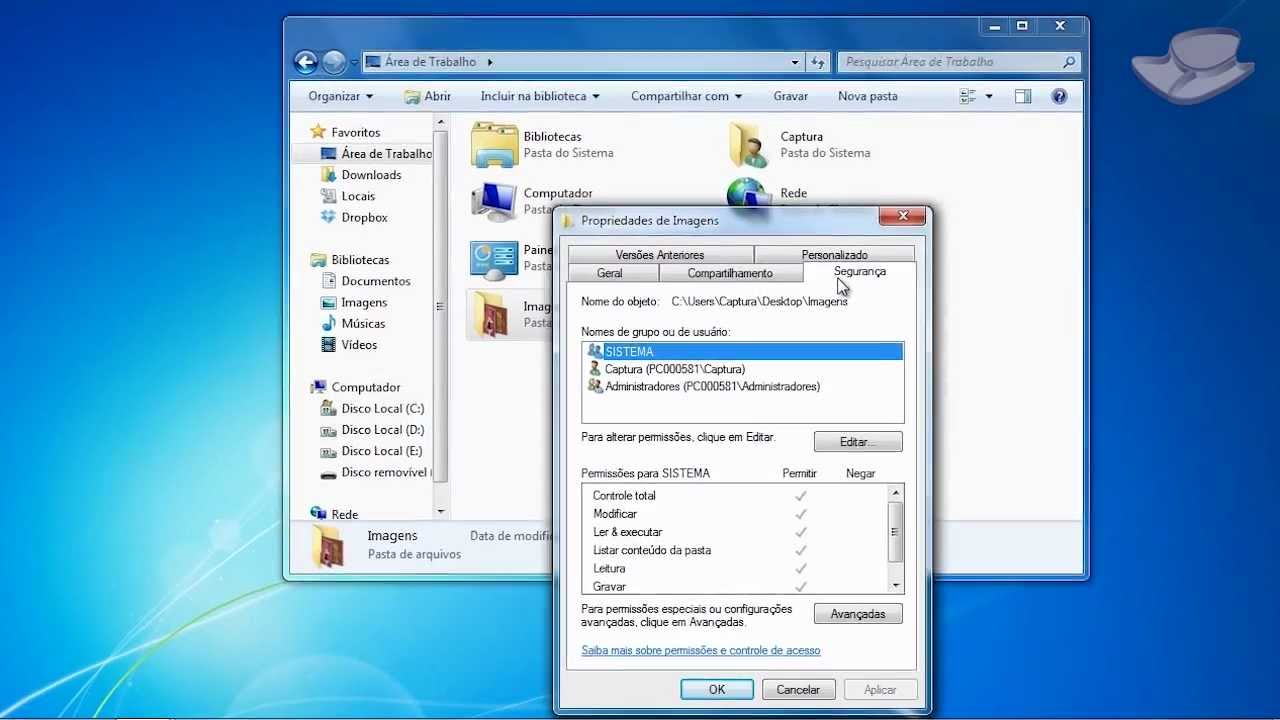Select Área de Trabalho in Favoritos
The image size is (1280, 720).
(376, 154)
